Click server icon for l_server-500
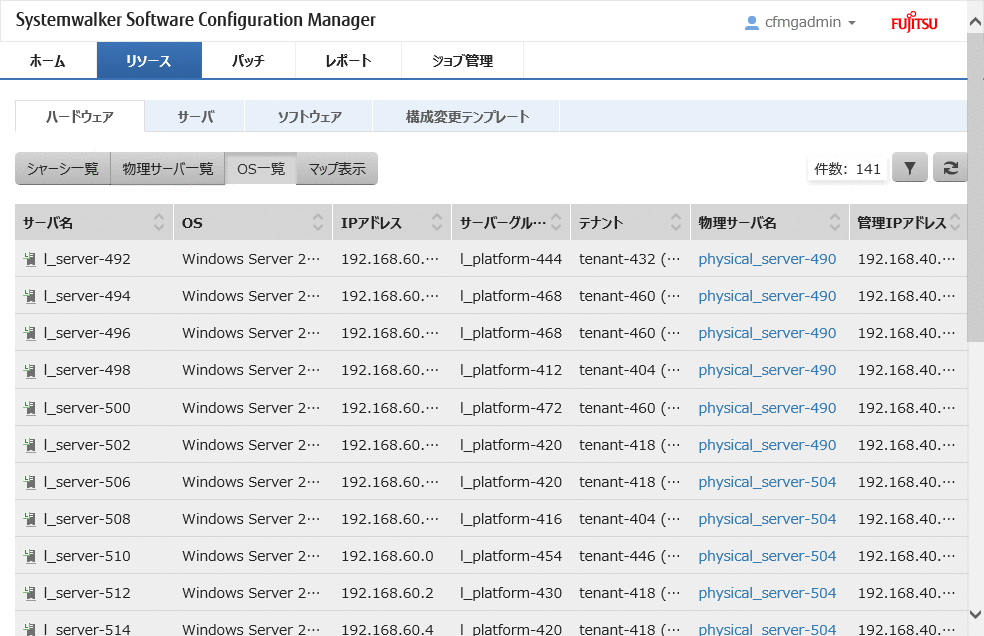The image size is (984, 636). [29, 407]
